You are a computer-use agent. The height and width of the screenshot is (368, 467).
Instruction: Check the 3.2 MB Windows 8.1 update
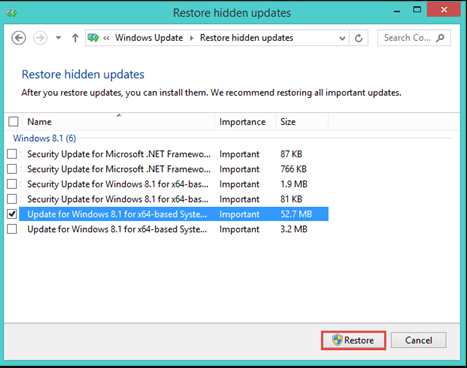click(12, 229)
